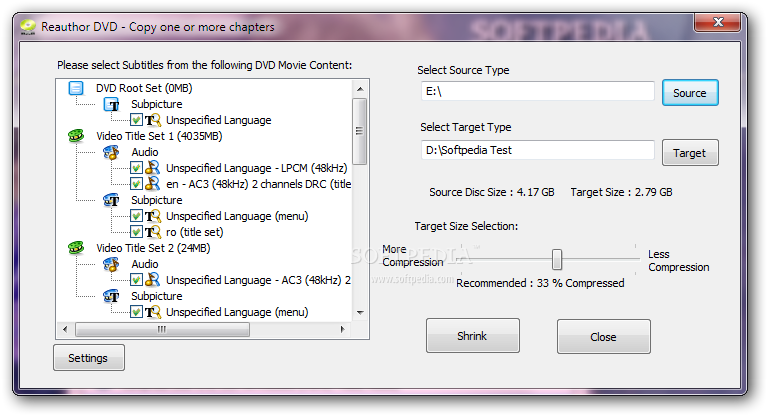This screenshot has width=768, height=416.
Task: Click the target size compression slider handle
Action: (557, 259)
